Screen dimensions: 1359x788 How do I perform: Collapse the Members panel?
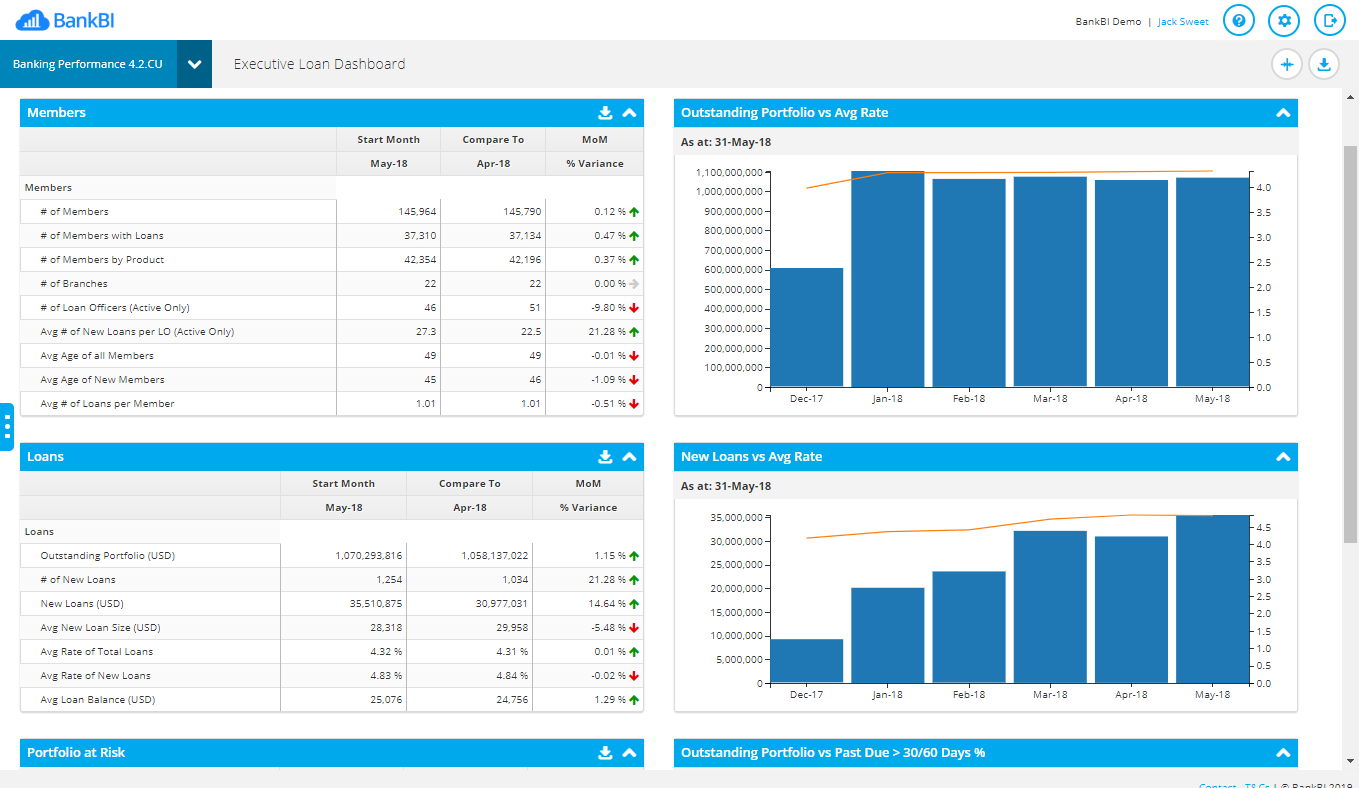click(x=630, y=112)
